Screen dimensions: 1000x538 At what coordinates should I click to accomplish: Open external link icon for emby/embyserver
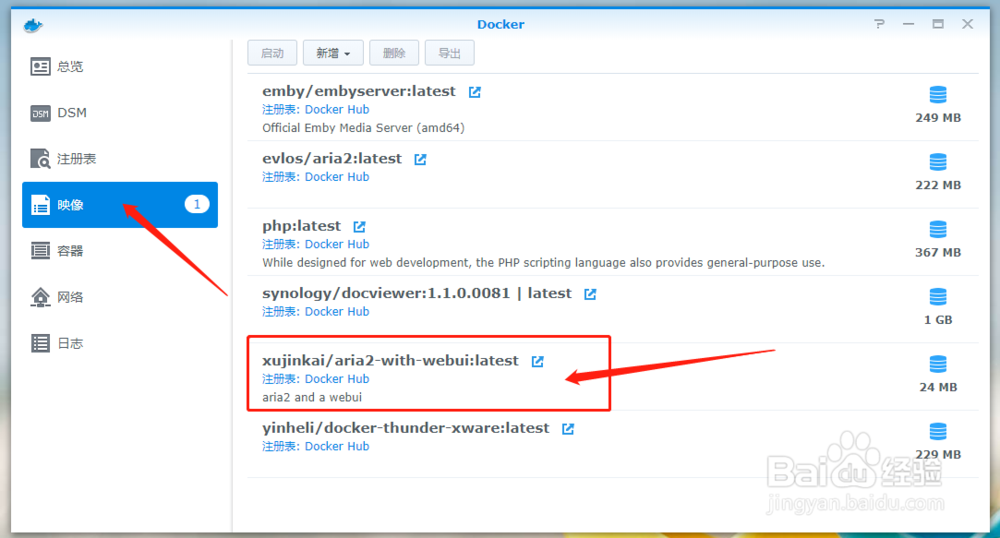(474, 92)
